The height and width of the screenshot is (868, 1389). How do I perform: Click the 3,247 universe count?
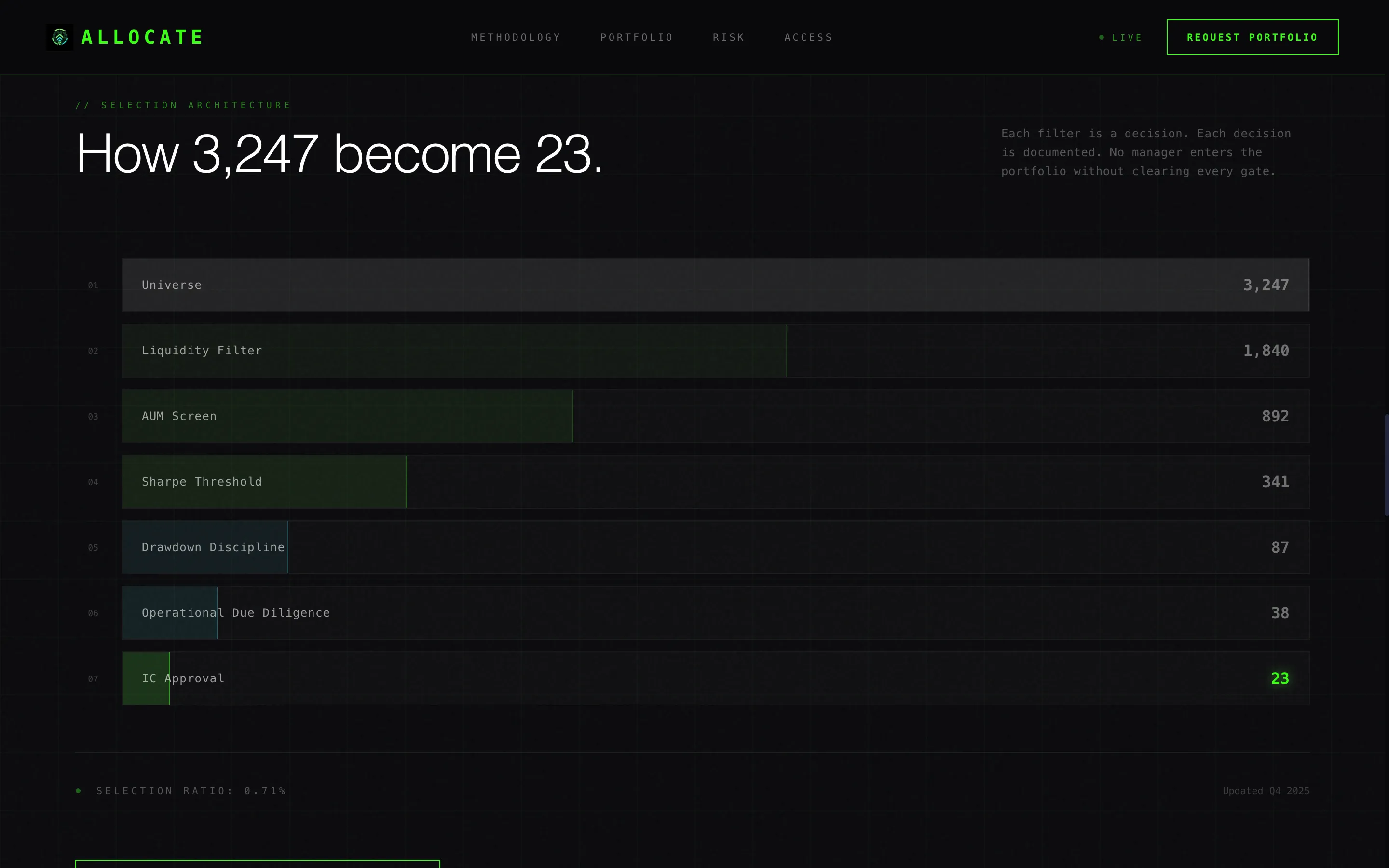(1266, 285)
